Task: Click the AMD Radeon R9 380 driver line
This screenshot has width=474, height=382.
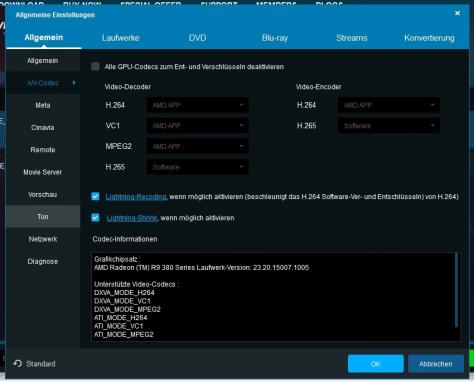Action: [201, 268]
